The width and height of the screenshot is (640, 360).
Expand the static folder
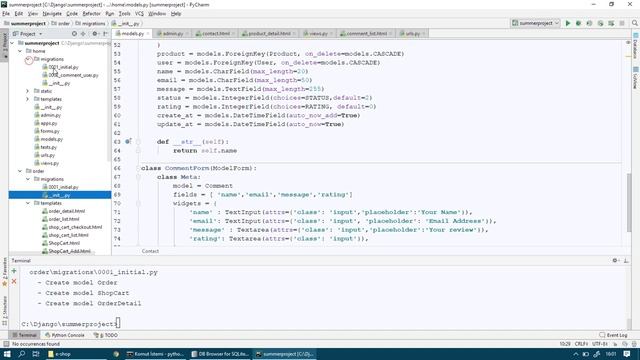click(x=28, y=91)
